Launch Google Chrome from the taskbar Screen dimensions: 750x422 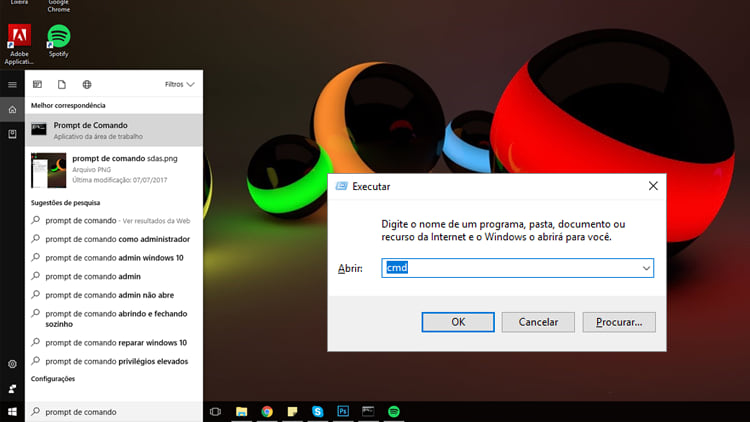(267, 411)
